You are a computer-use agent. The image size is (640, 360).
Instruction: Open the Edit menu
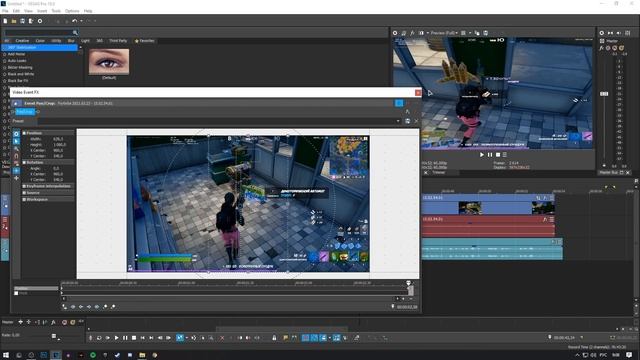click(16, 11)
